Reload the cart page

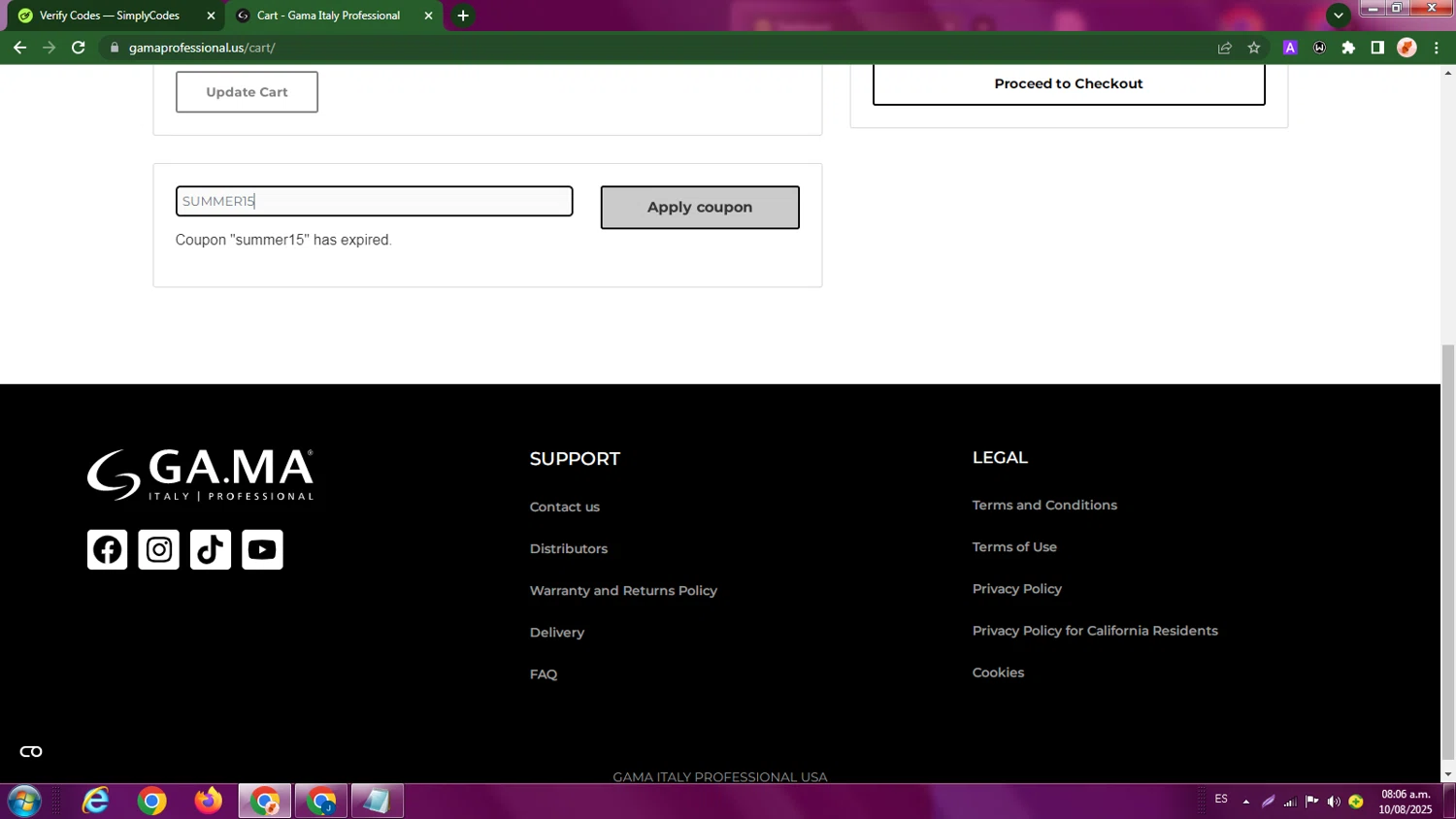79,48
